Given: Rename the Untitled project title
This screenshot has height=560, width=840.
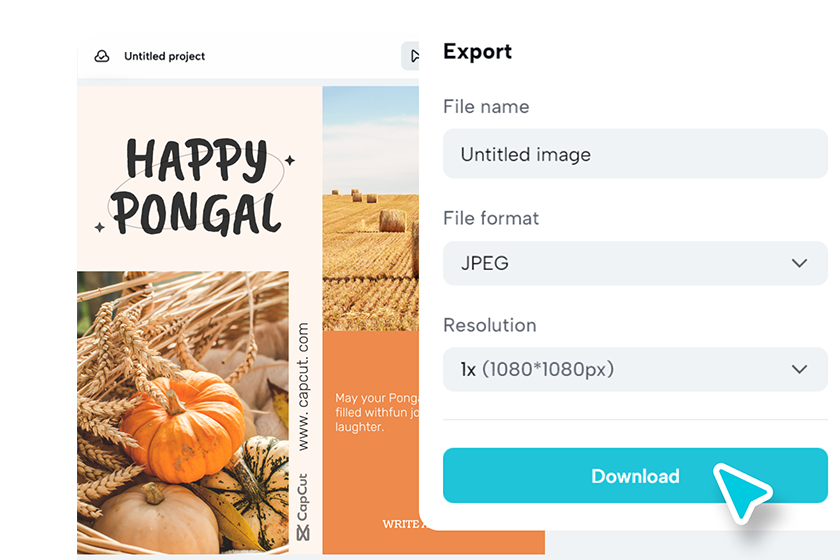Looking at the screenshot, I should coord(164,56).
